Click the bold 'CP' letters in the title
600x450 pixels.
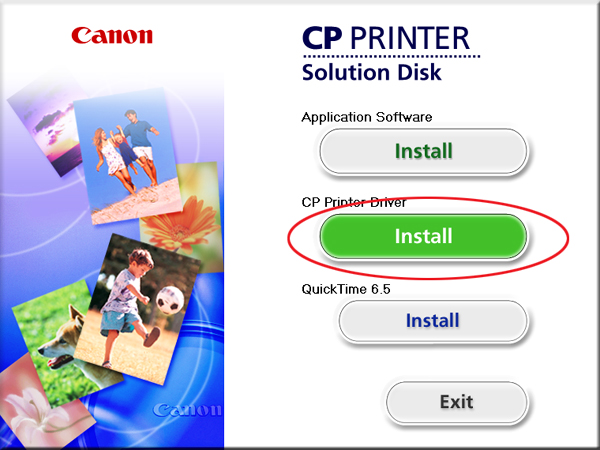322,38
